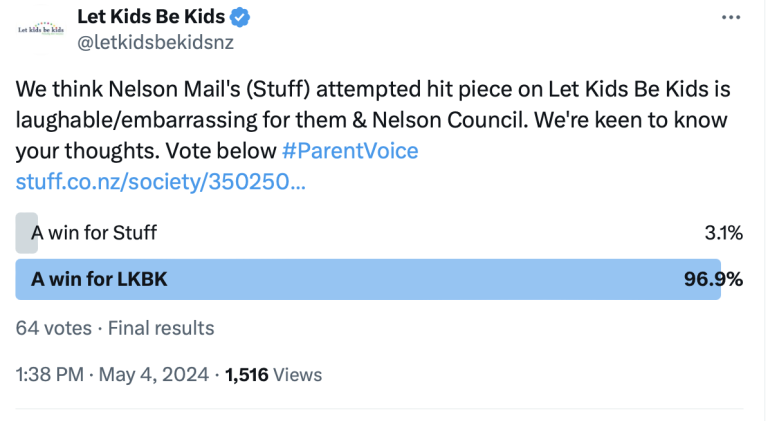Select the "A win for LKBK" poll option
Viewport: 768px width, 421px height.
[x=100, y=279]
